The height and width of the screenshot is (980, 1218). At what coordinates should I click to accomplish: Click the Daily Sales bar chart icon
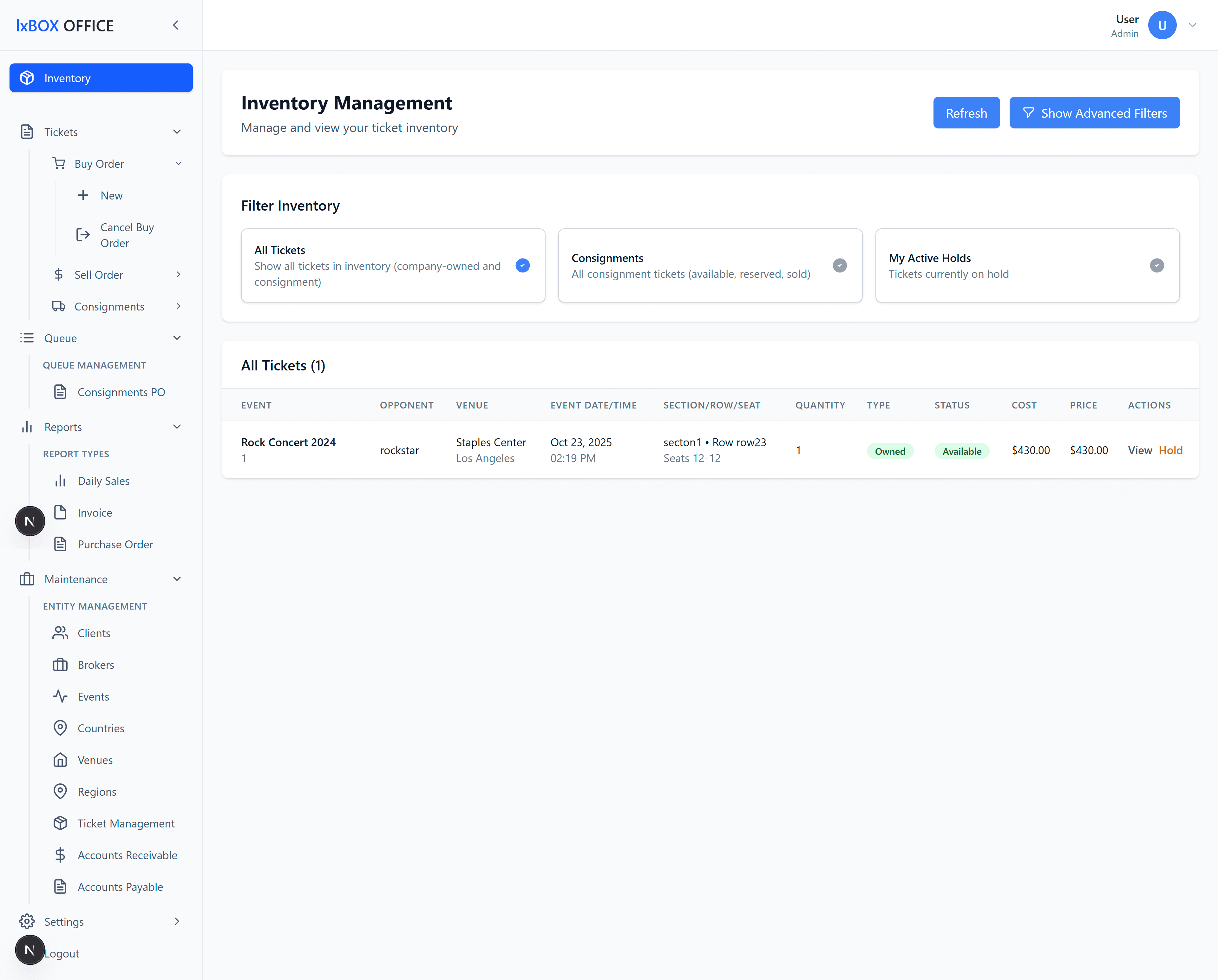point(61,481)
